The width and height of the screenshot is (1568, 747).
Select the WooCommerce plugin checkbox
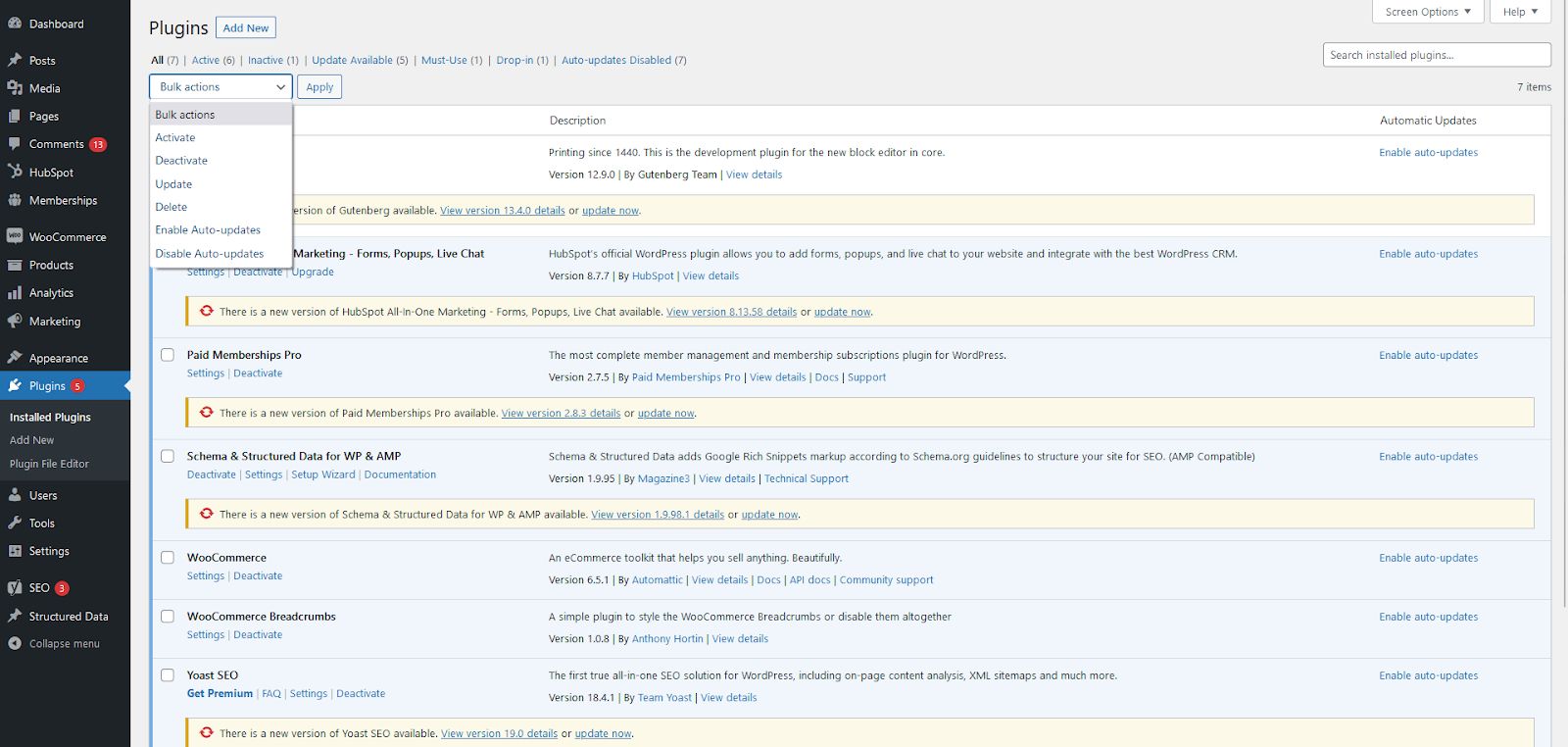pyautogui.click(x=168, y=557)
